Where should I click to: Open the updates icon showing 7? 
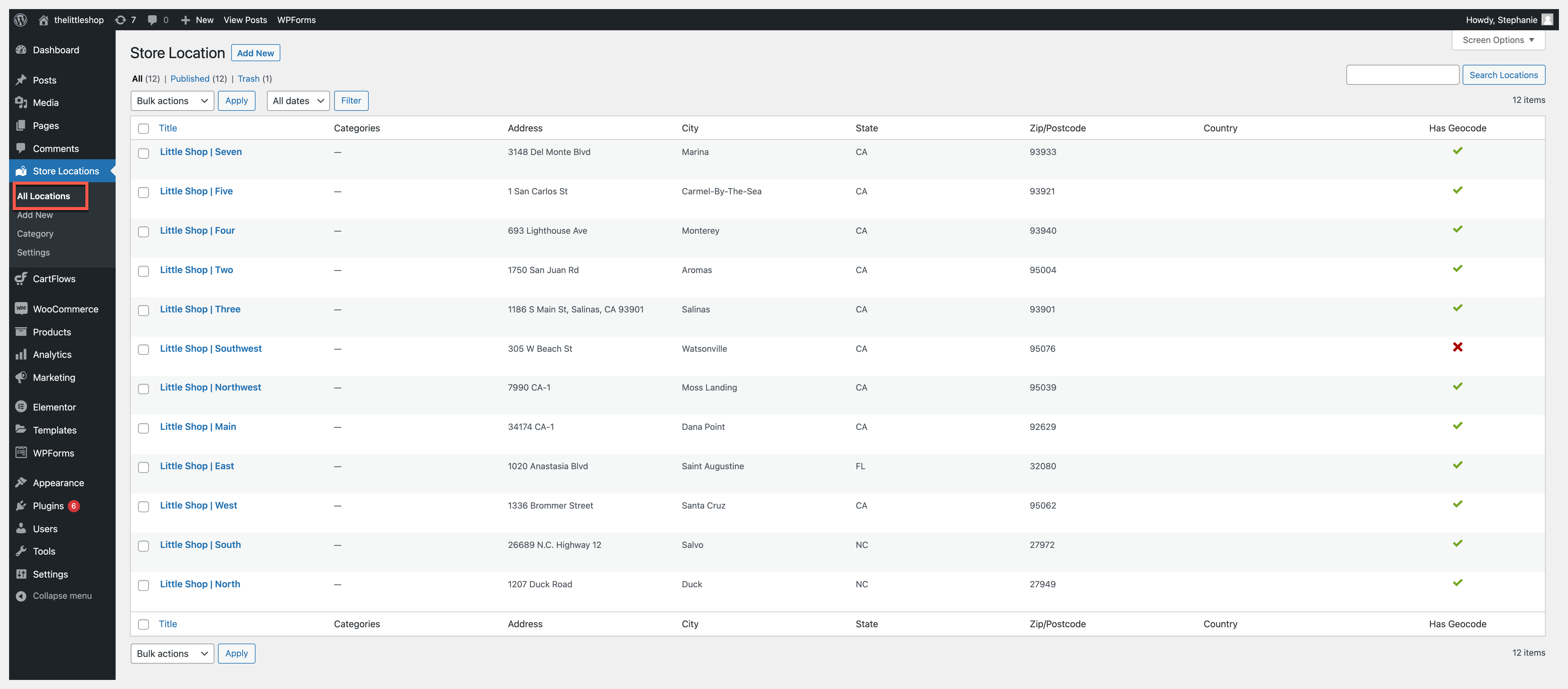121,19
